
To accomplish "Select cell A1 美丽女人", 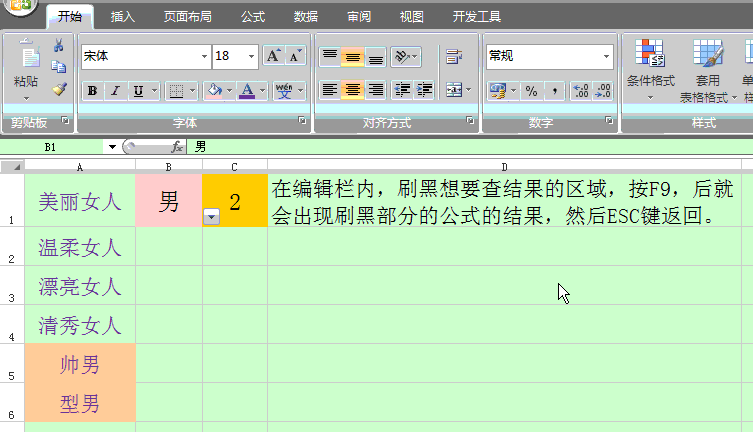I will 80,200.
